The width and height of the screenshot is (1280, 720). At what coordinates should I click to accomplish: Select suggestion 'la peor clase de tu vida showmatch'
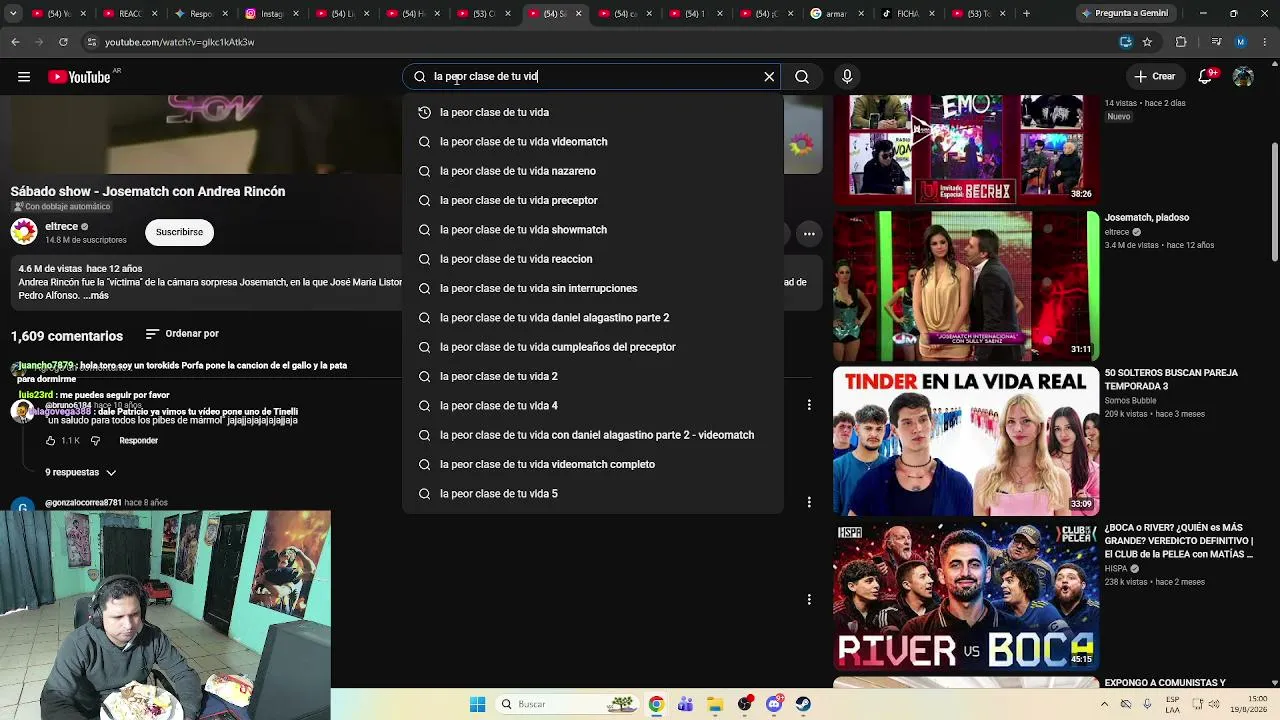tap(593, 230)
